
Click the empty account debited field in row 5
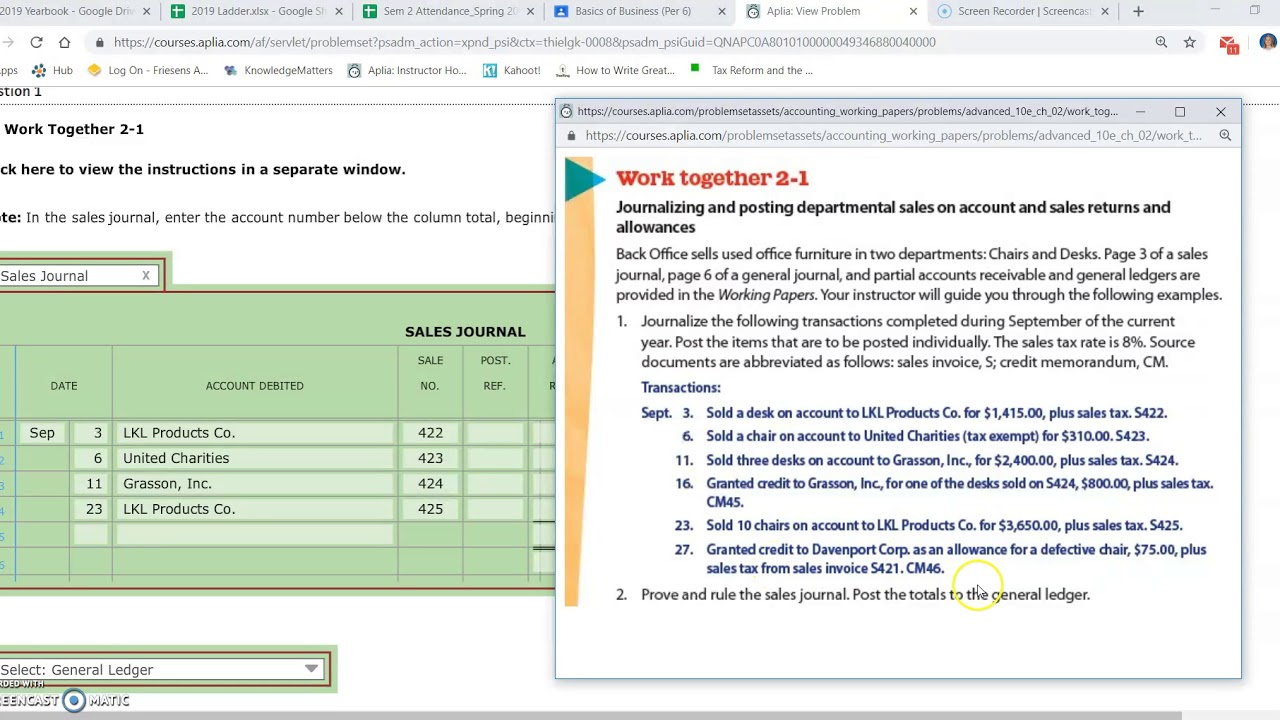[x=255, y=535]
